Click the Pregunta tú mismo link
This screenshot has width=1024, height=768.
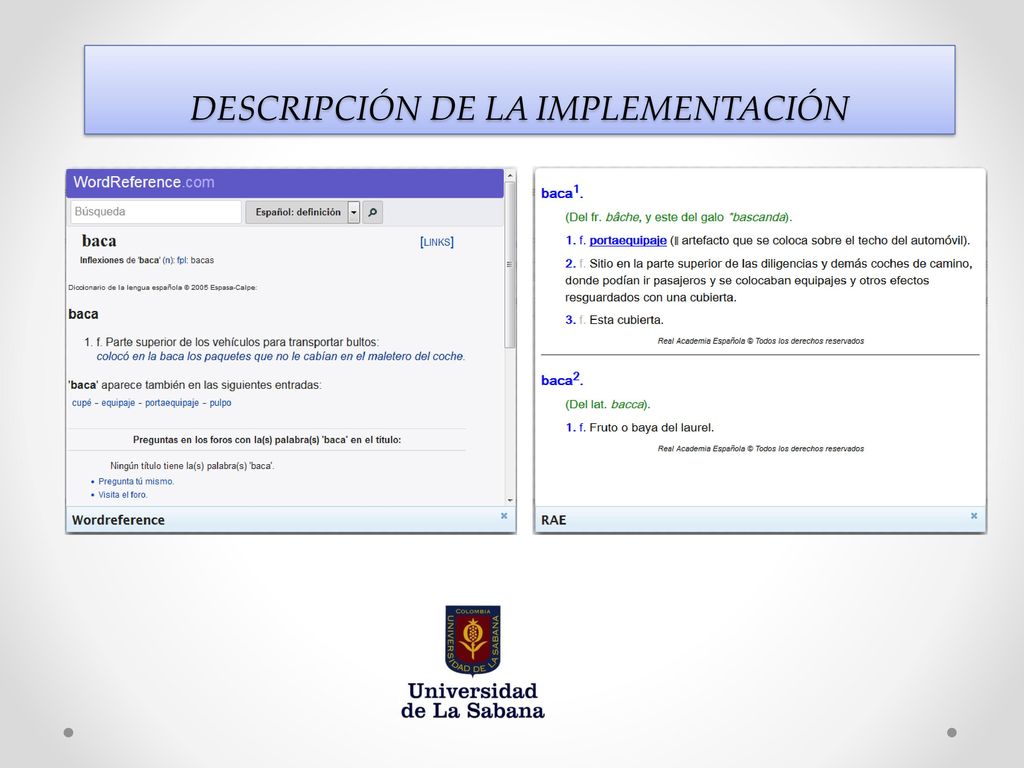[136, 481]
